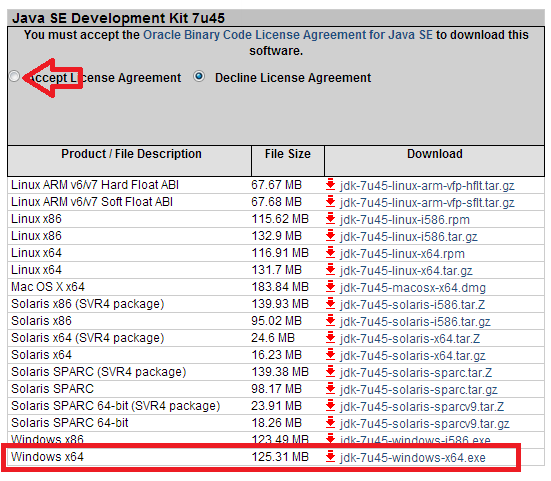Image resolution: width=551 pixels, height=481 pixels.
Task: Click download icon next to jdk-7u45-linux-x64.rpm
Action: click(x=330, y=252)
